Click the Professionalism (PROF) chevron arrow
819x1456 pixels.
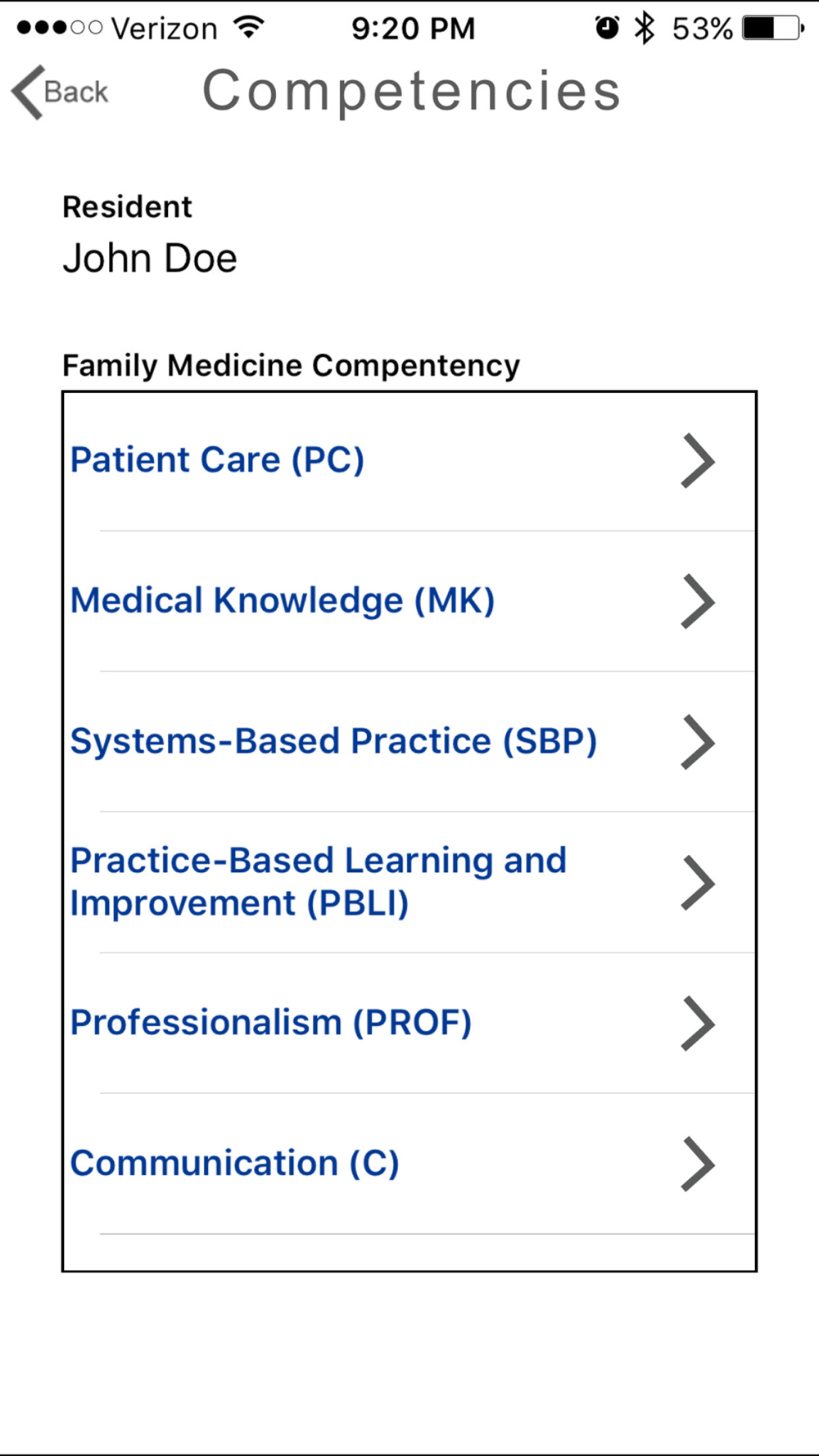point(698,1024)
